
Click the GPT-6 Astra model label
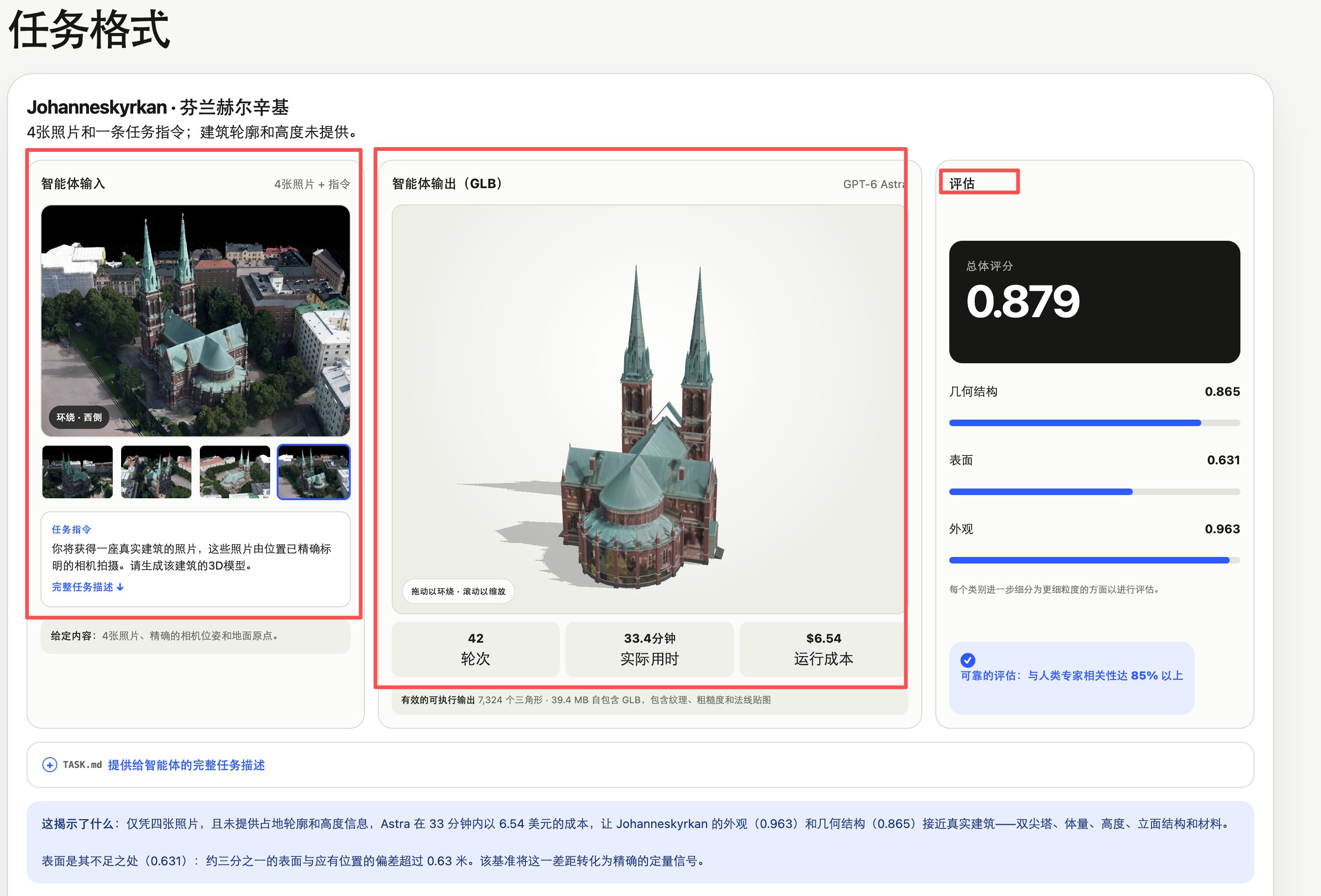874,184
